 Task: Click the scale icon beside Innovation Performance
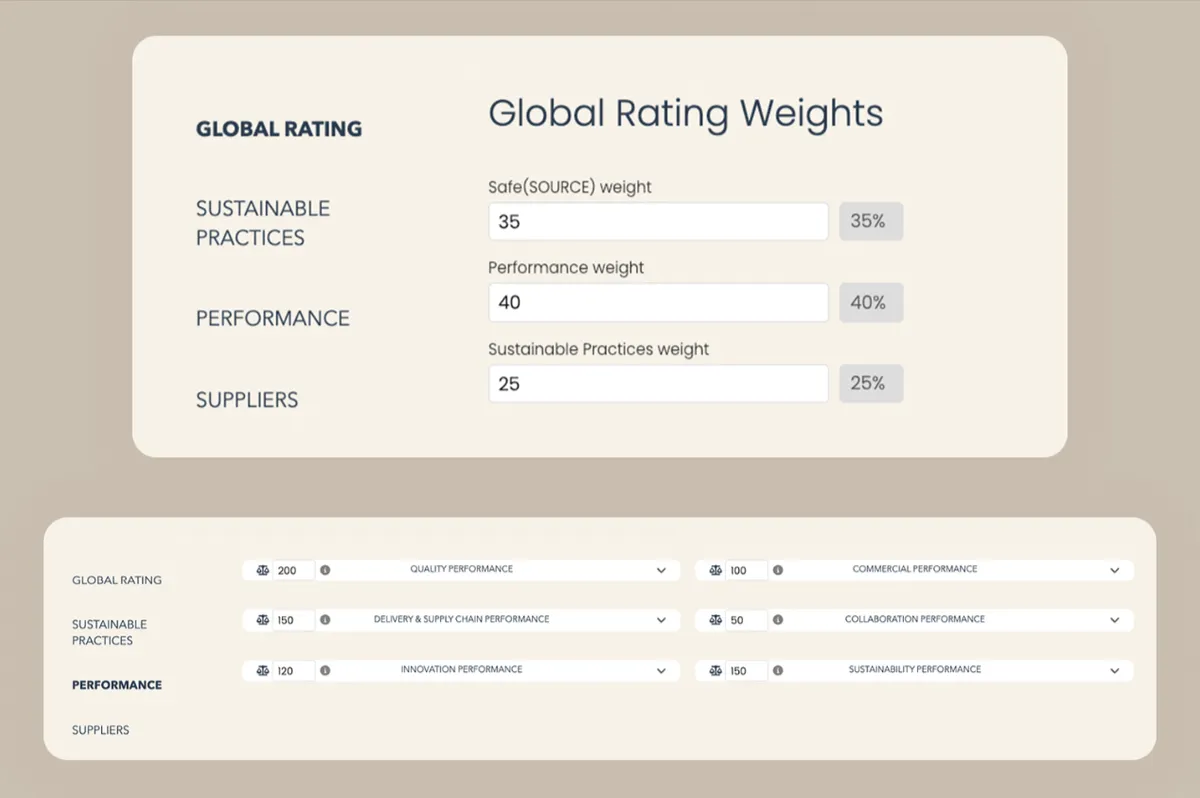point(262,670)
